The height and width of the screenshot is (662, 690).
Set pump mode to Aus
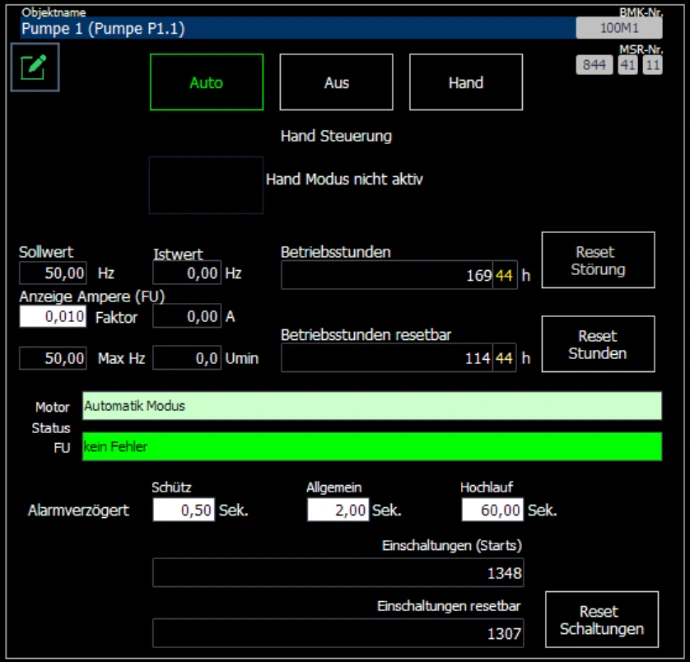tap(336, 82)
